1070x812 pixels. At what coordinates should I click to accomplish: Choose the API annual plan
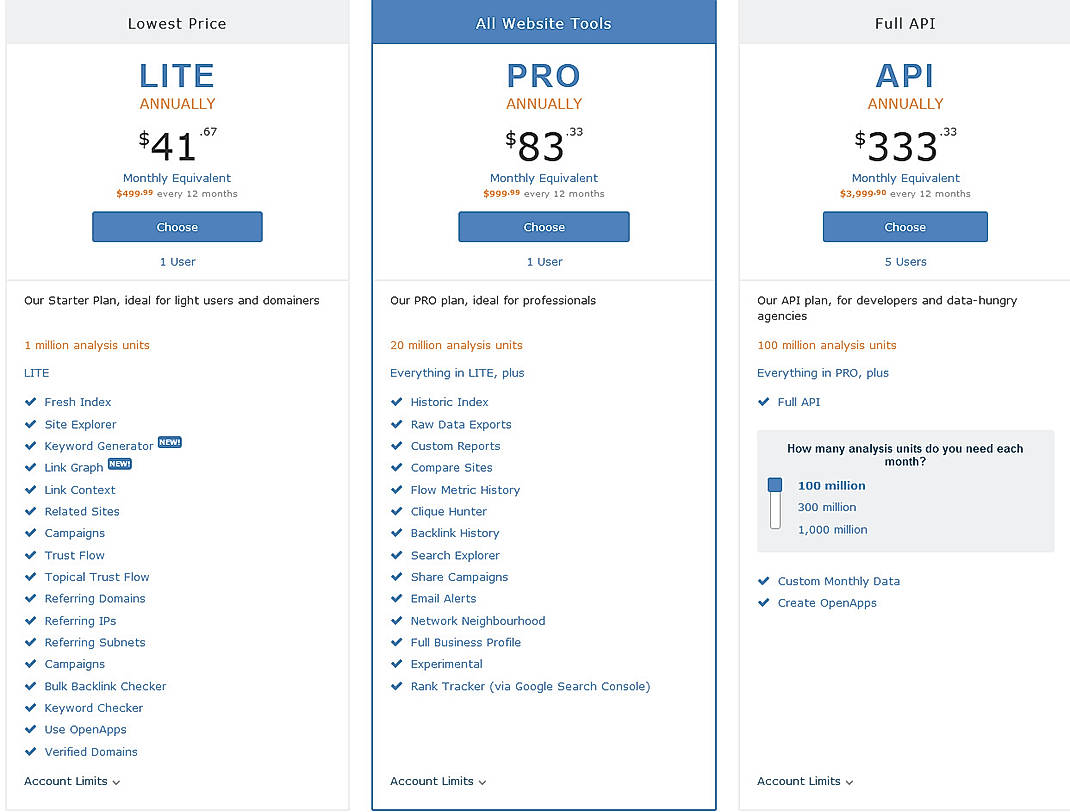click(905, 227)
